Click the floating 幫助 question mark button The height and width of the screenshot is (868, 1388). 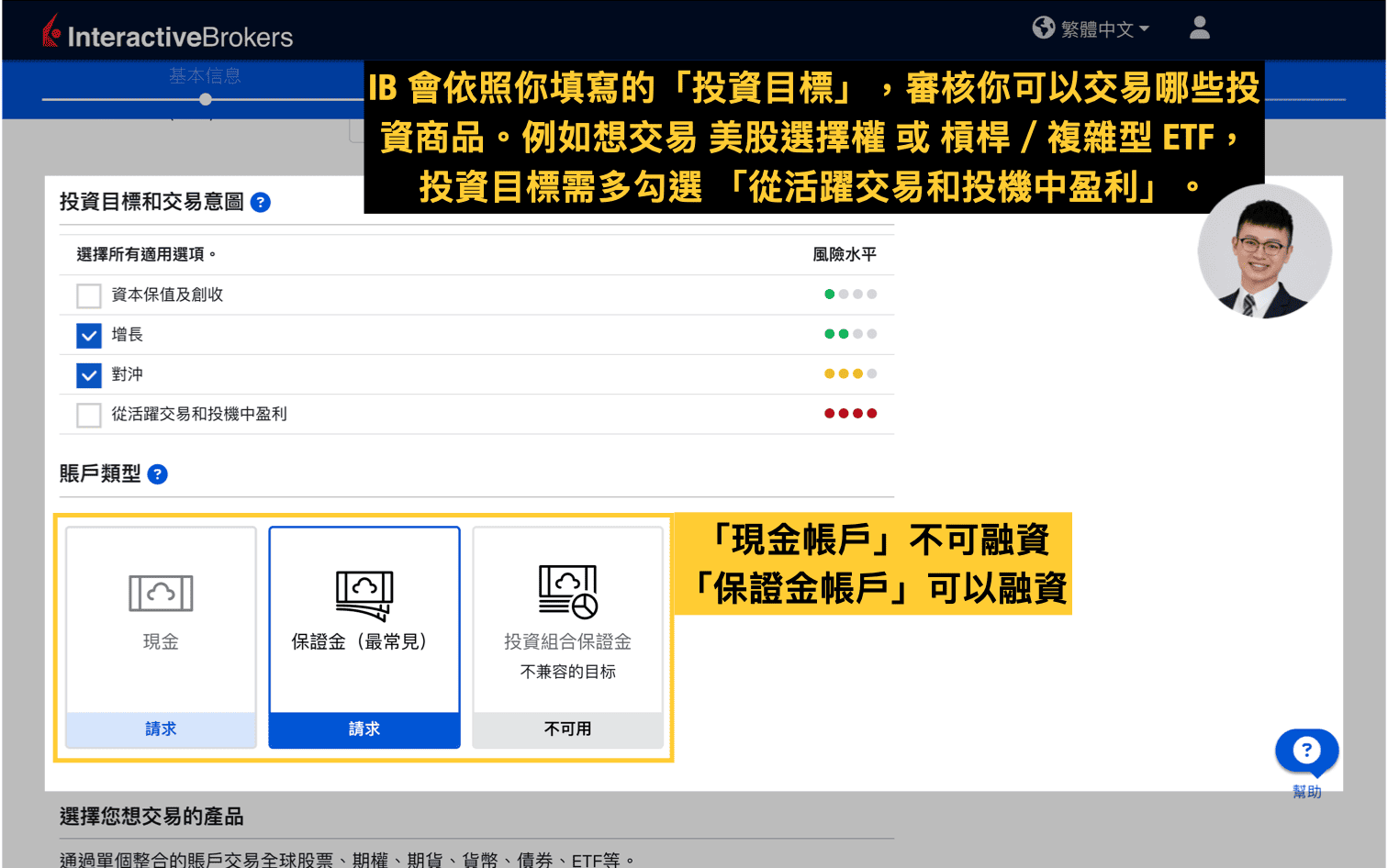click(1306, 751)
